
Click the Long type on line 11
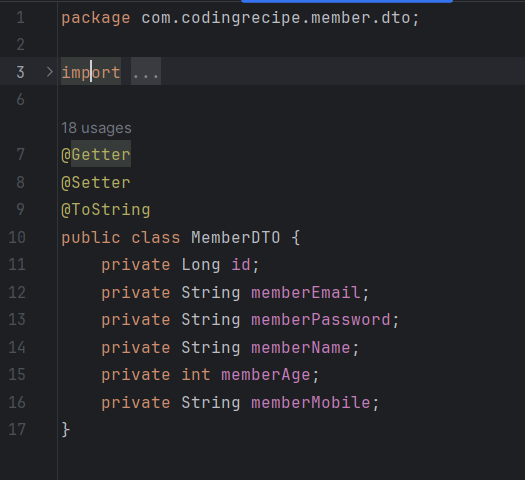[x=201, y=265]
